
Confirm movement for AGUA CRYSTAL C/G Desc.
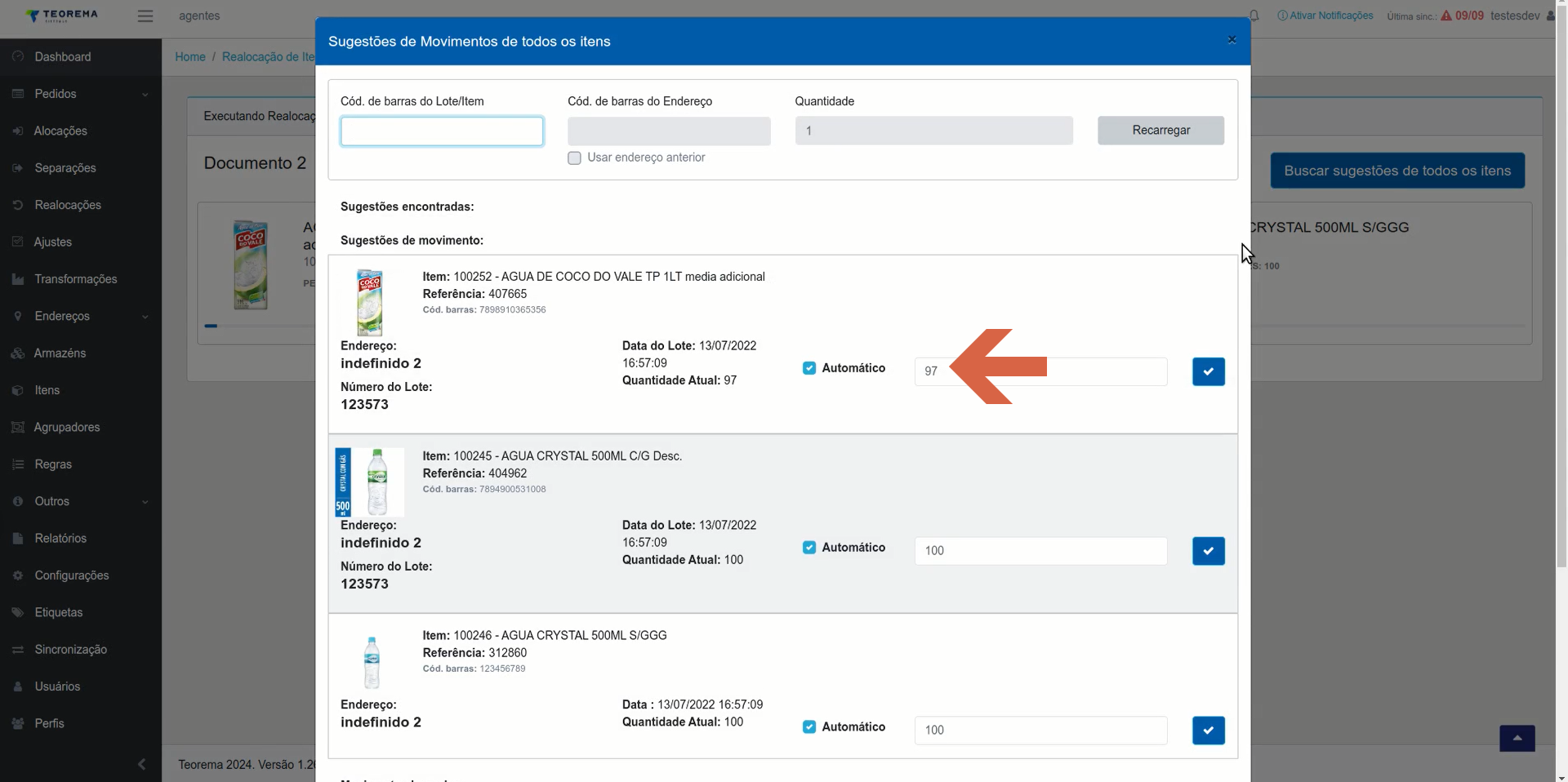pyautogui.click(x=1208, y=551)
